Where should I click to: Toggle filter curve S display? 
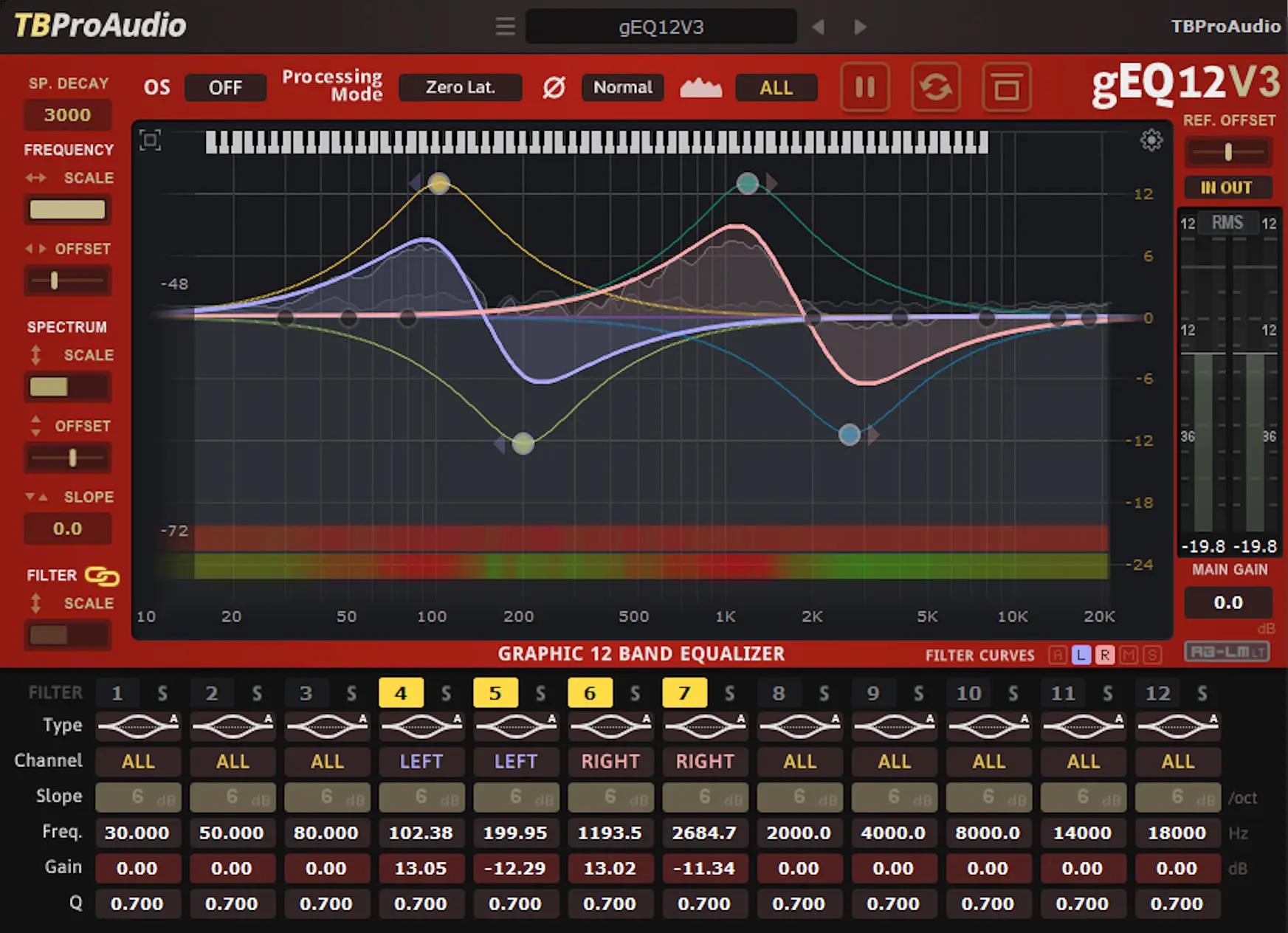[1152, 655]
